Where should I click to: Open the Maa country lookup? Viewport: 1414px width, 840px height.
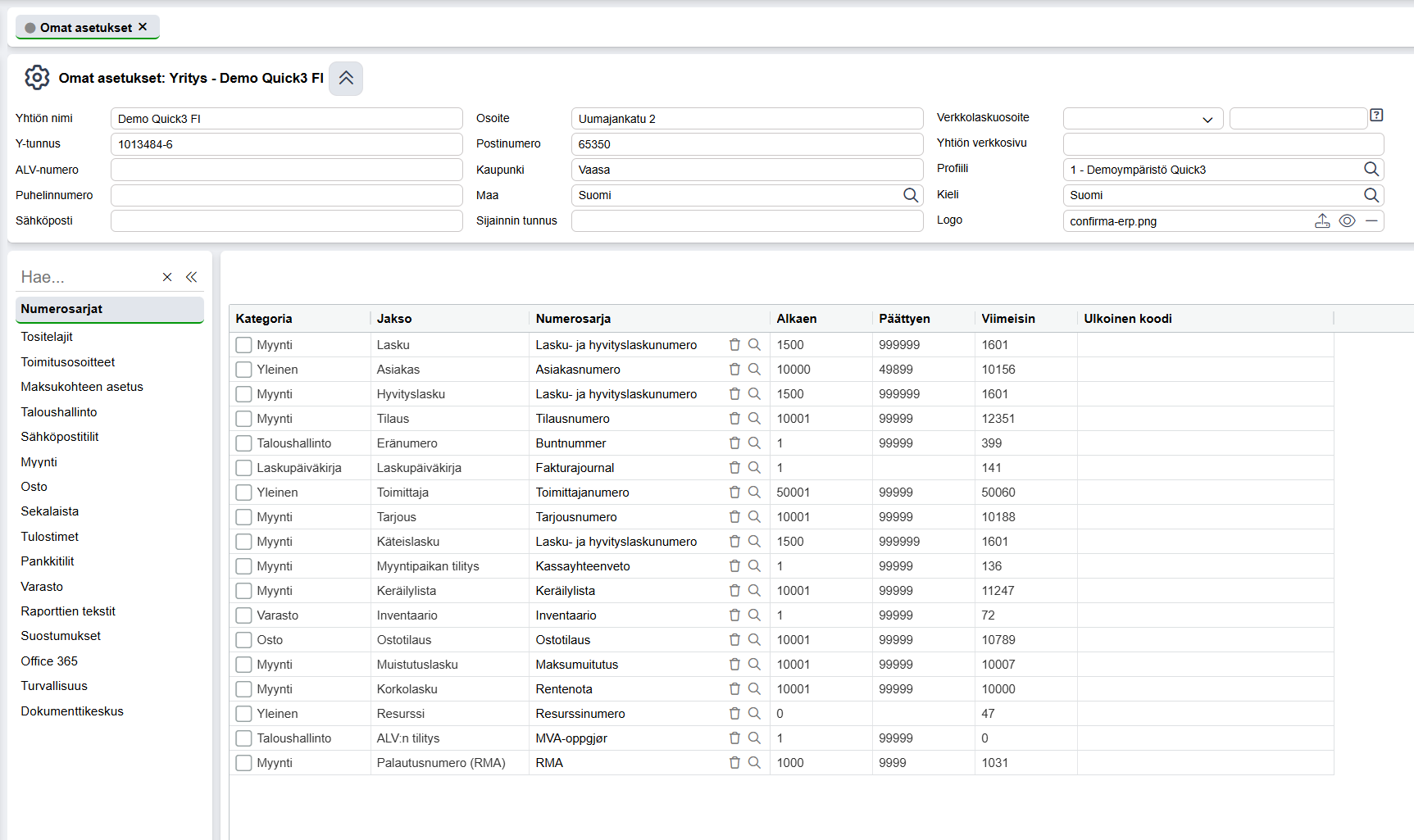click(x=910, y=195)
